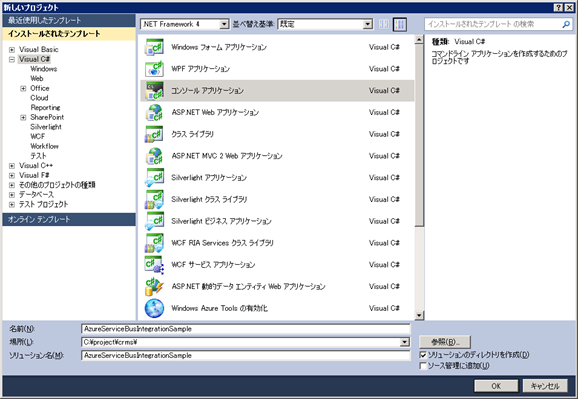Pick the WCF サービス アプリケーション icon
578x399 pixels.
coord(154,264)
